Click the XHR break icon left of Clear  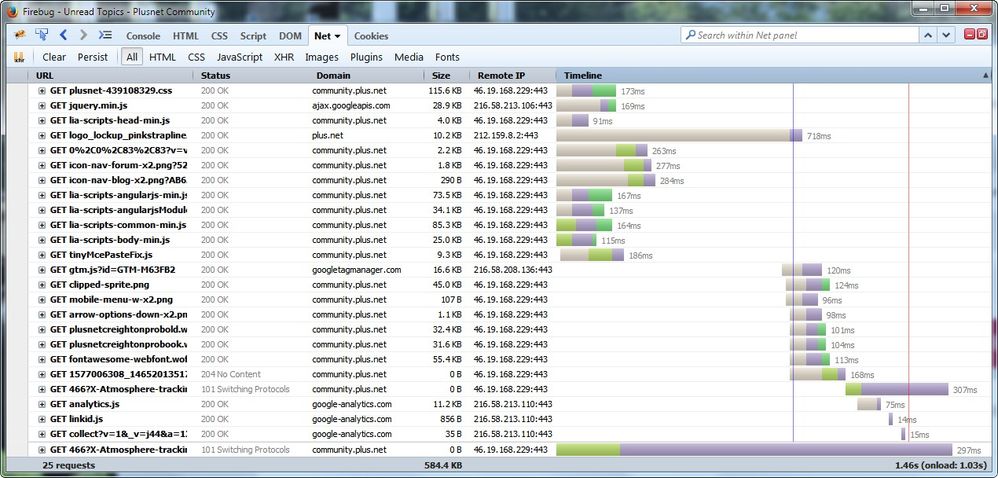coord(19,57)
